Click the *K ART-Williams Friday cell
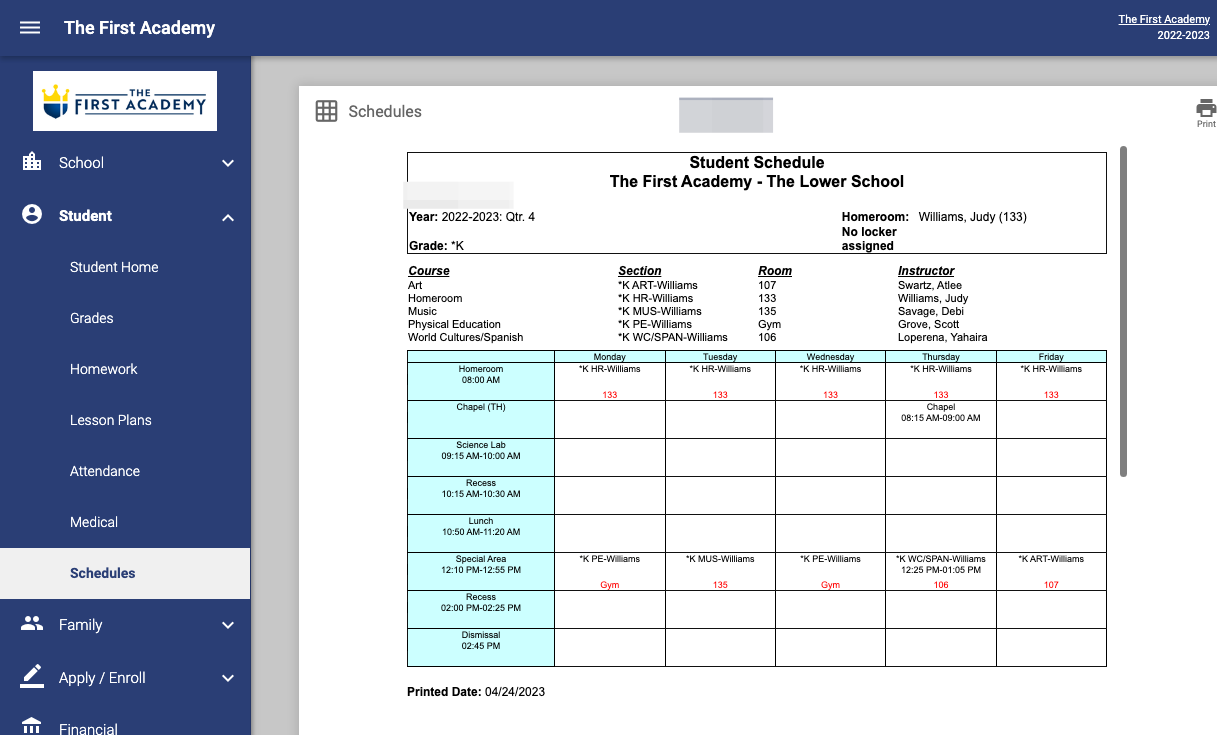Image resolution: width=1217 pixels, height=735 pixels. (1051, 571)
